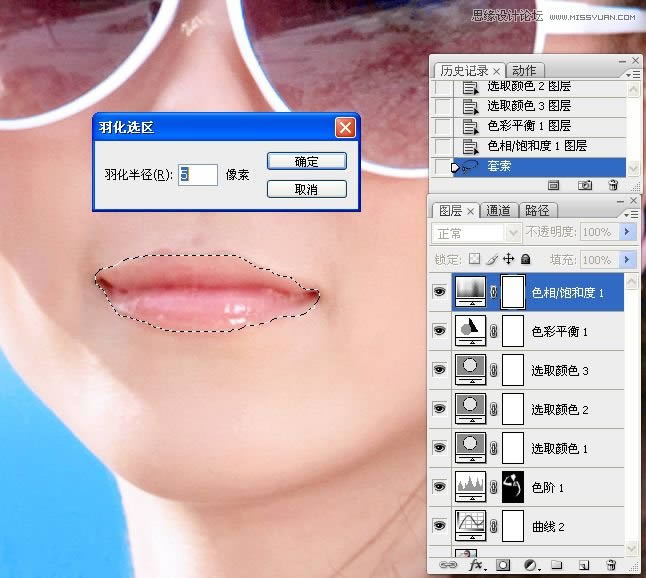This screenshot has height=578, width=646.
Task: Set history brush source for 色相/饱和度 1 图层
Action: (x=443, y=146)
